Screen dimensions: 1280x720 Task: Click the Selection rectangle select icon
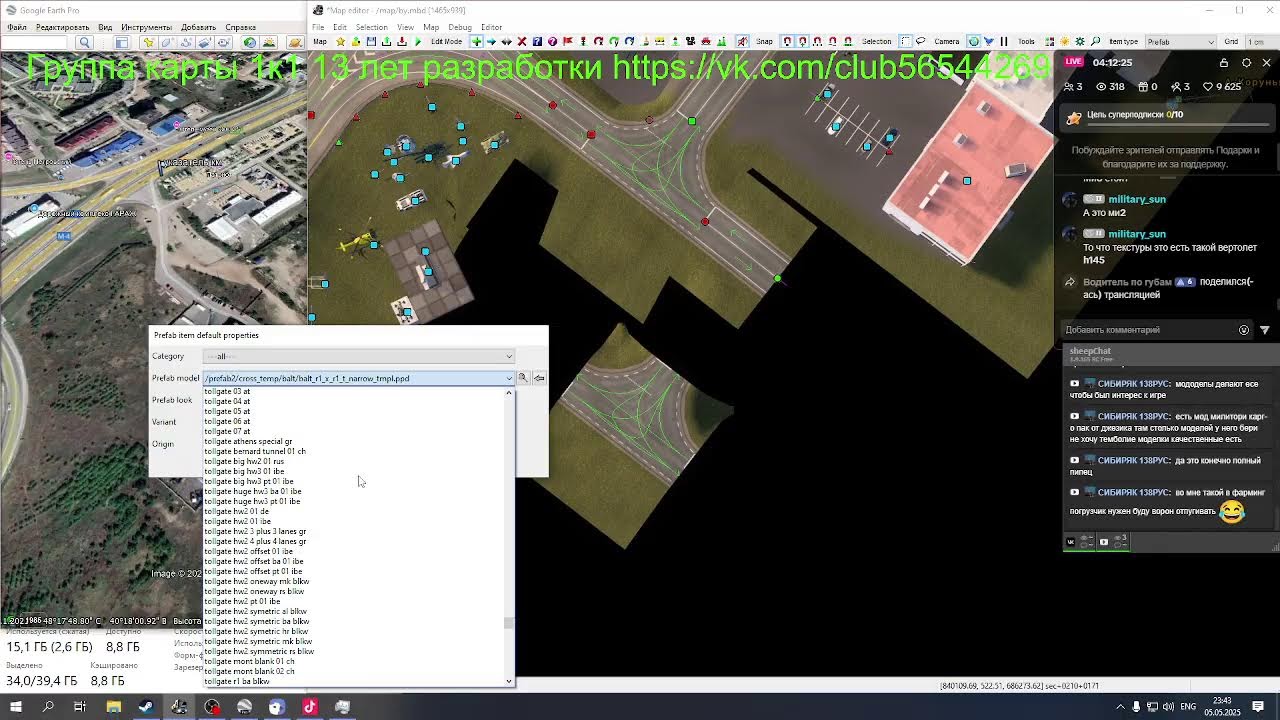(906, 41)
